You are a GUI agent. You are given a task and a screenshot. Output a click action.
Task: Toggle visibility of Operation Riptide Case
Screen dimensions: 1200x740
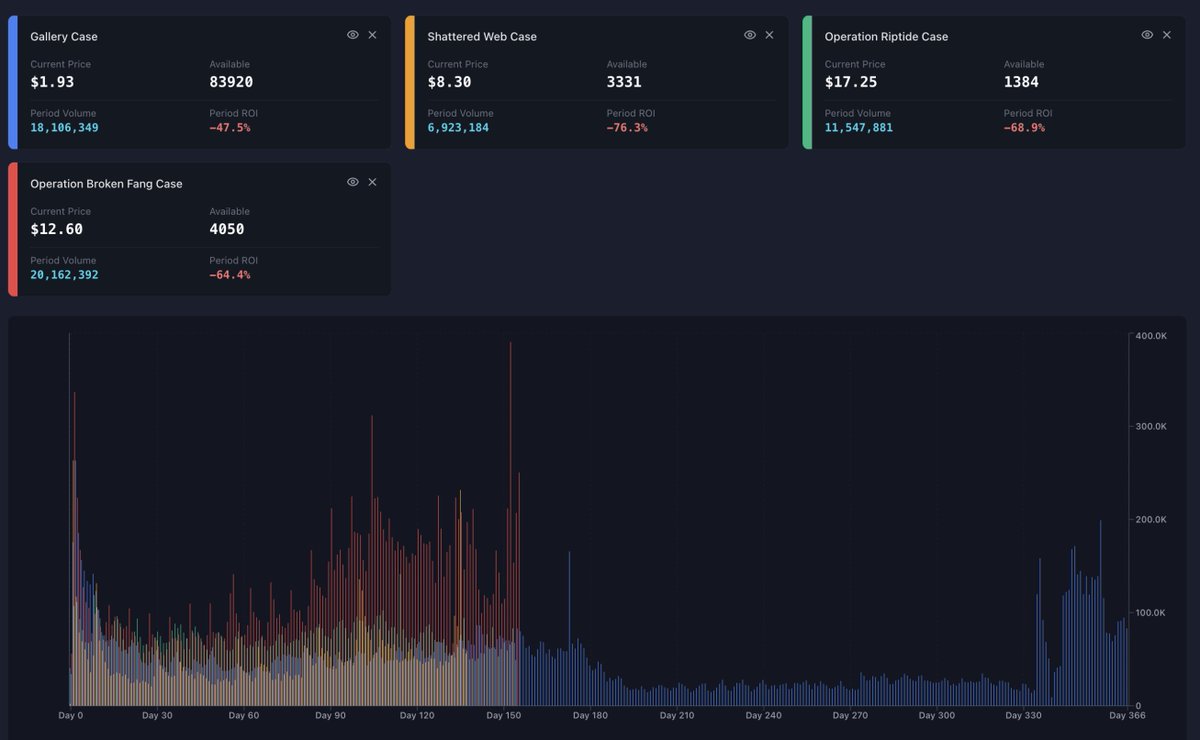tap(1147, 35)
